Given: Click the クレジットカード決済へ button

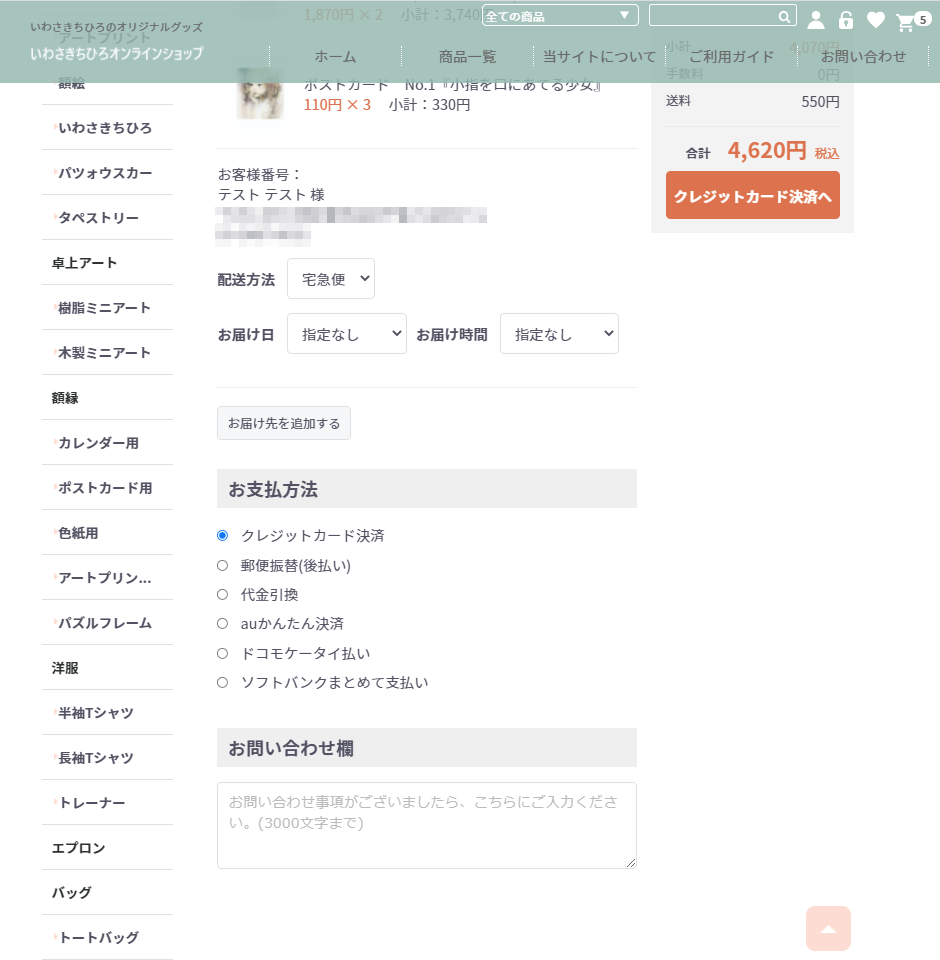Looking at the screenshot, I should pos(753,195).
